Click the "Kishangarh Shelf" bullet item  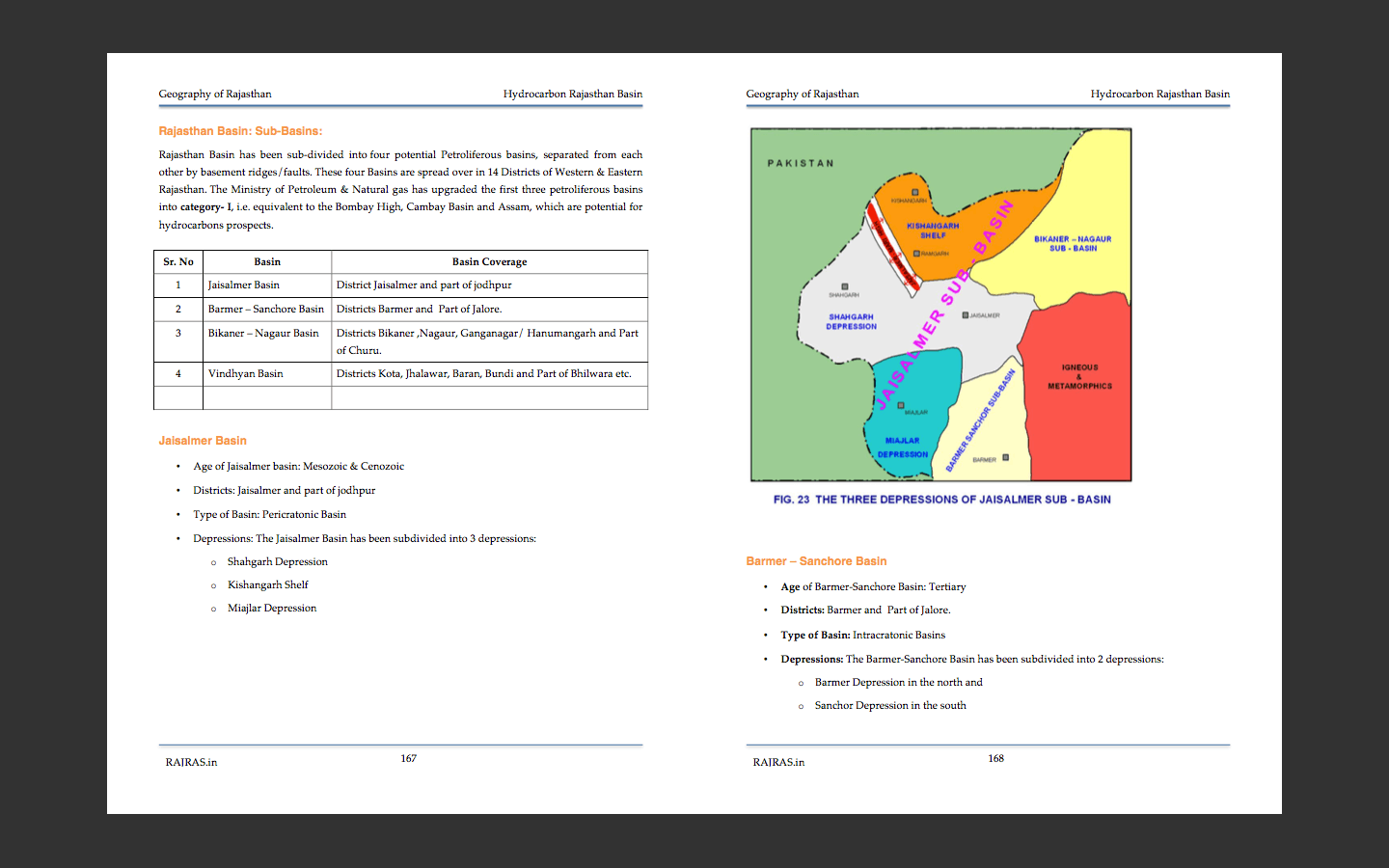point(268,584)
